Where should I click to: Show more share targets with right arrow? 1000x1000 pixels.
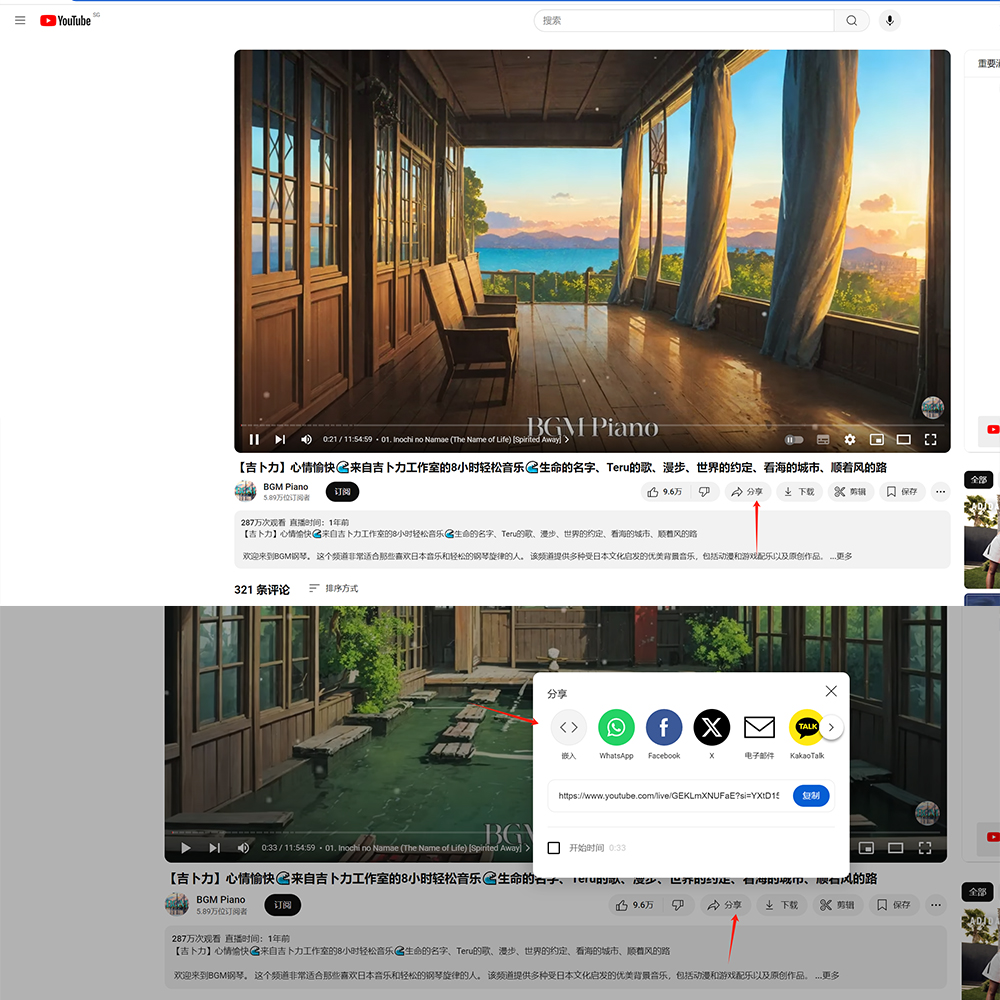coord(831,727)
